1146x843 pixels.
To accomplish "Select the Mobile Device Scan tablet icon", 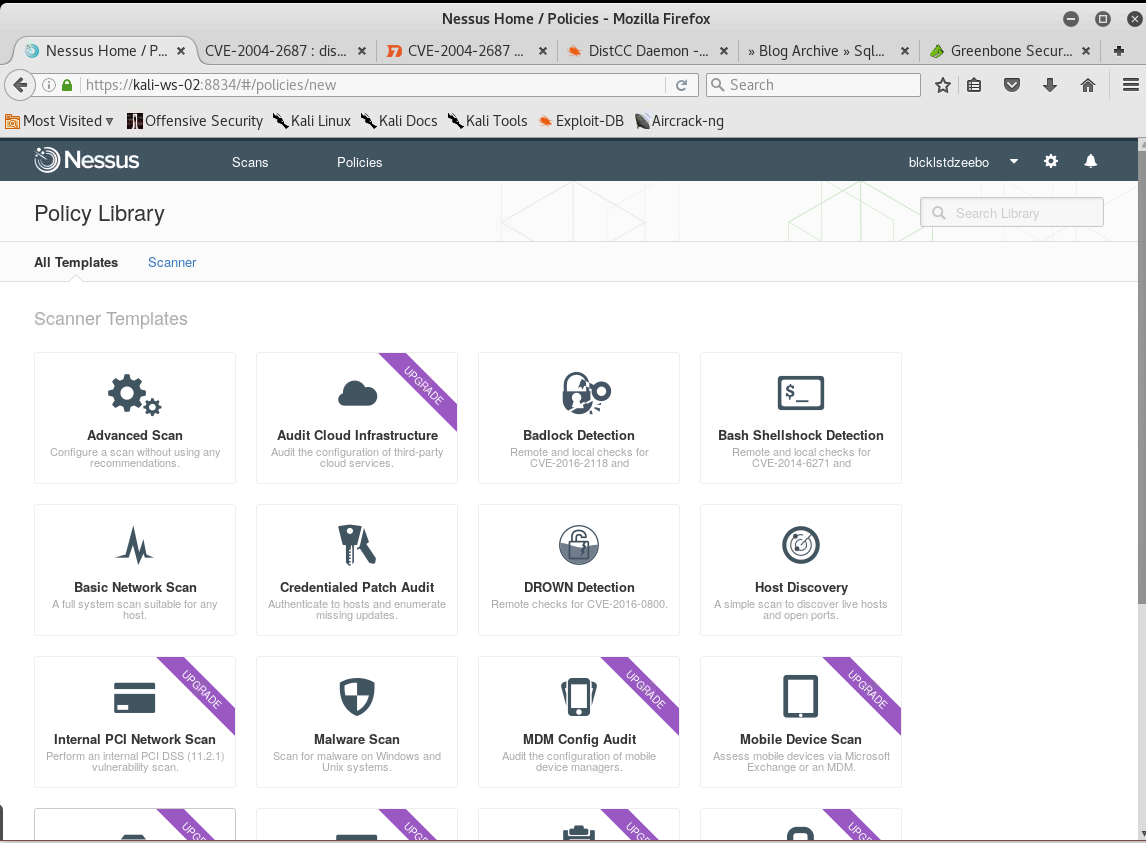I will point(800,696).
